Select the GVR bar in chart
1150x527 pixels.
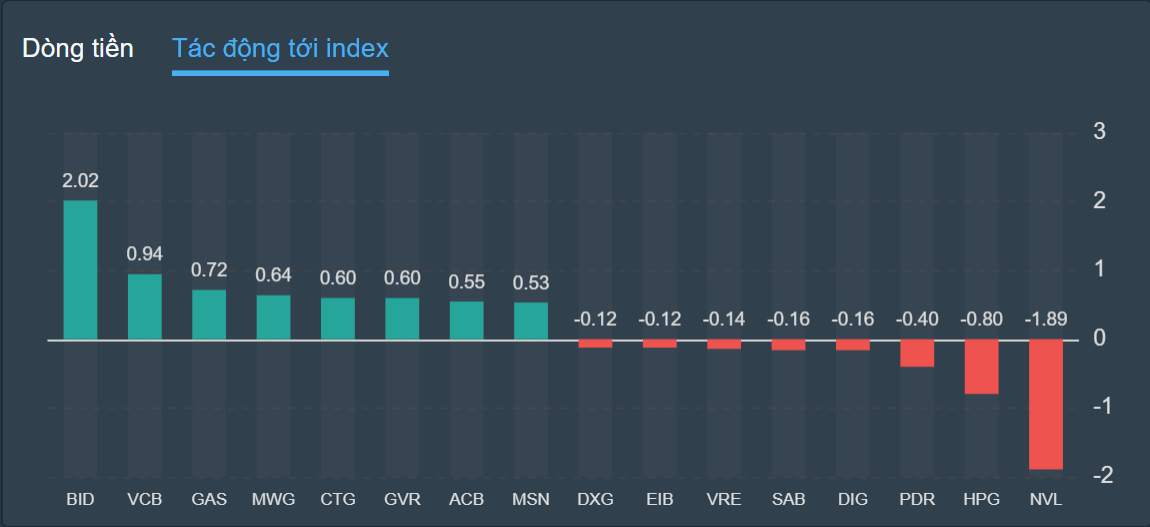click(402, 319)
